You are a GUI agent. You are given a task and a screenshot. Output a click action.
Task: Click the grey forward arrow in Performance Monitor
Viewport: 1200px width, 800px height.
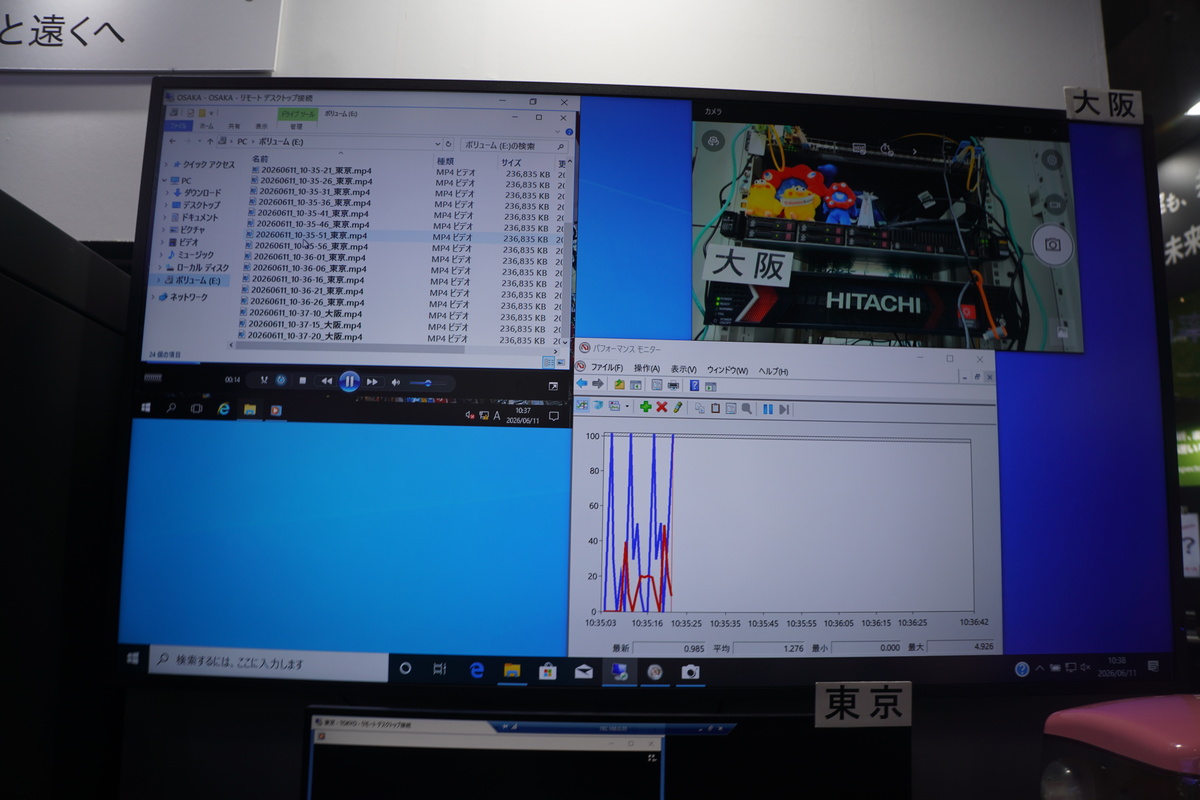click(x=598, y=384)
